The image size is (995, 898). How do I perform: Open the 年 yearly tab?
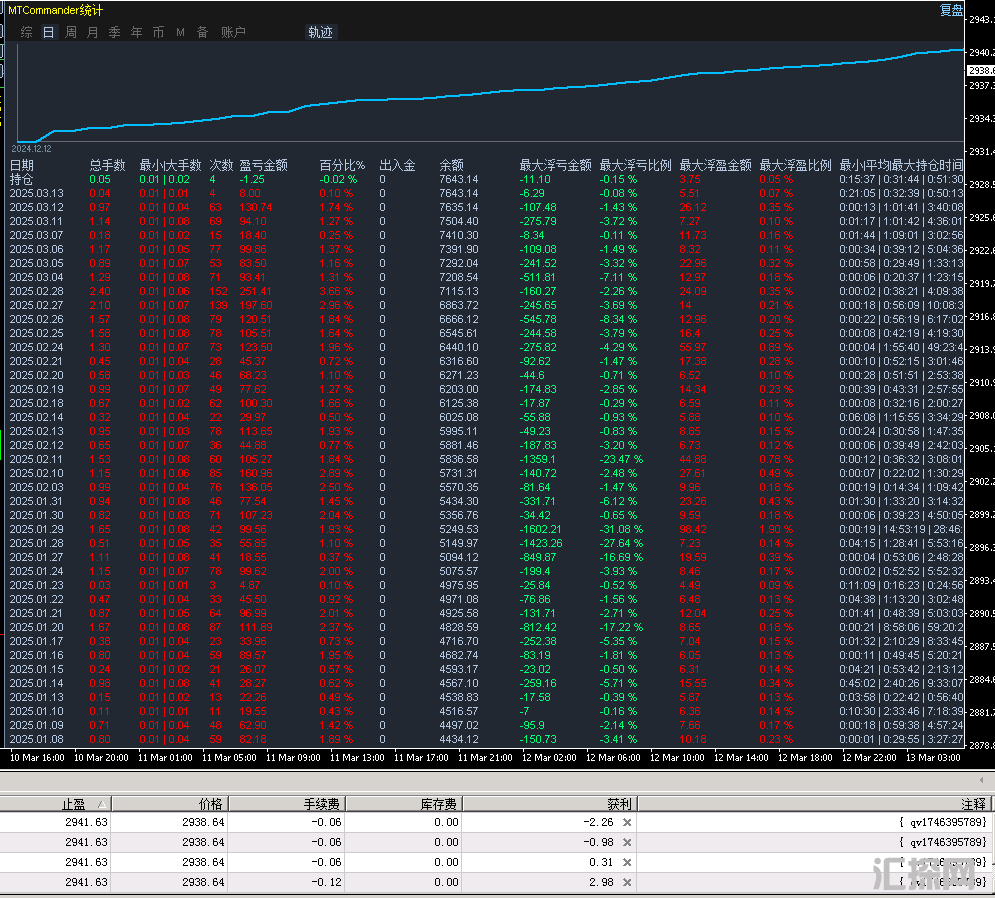(x=136, y=32)
